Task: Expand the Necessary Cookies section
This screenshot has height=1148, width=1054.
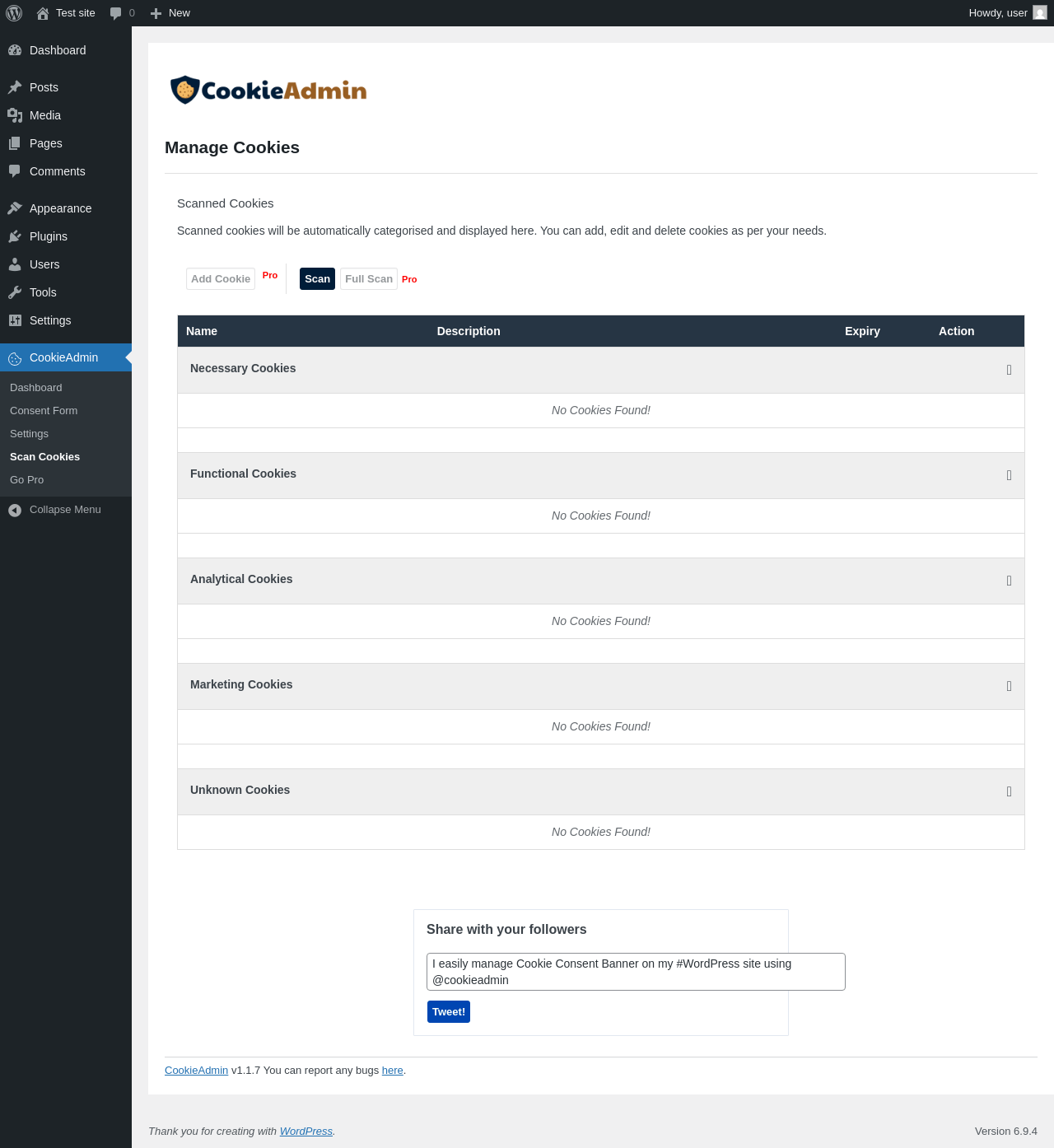Action: (x=1010, y=370)
